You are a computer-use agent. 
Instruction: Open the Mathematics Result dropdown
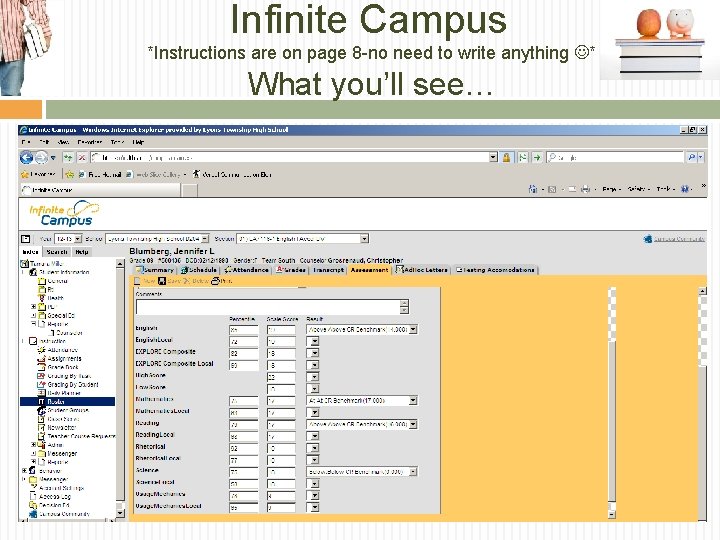[x=413, y=401]
